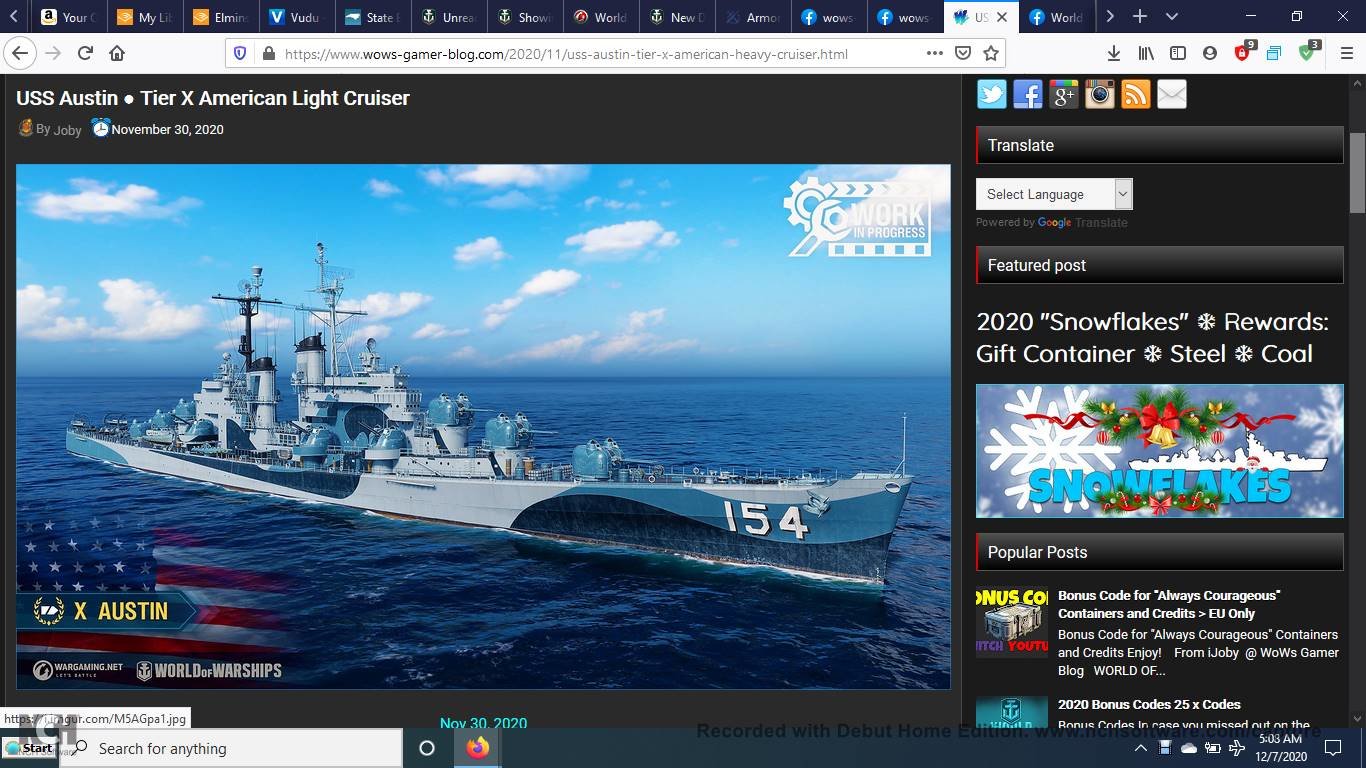This screenshot has width=1366, height=768.
Task: Open the Firefox account icon
Action: [x=1210, y=53]
